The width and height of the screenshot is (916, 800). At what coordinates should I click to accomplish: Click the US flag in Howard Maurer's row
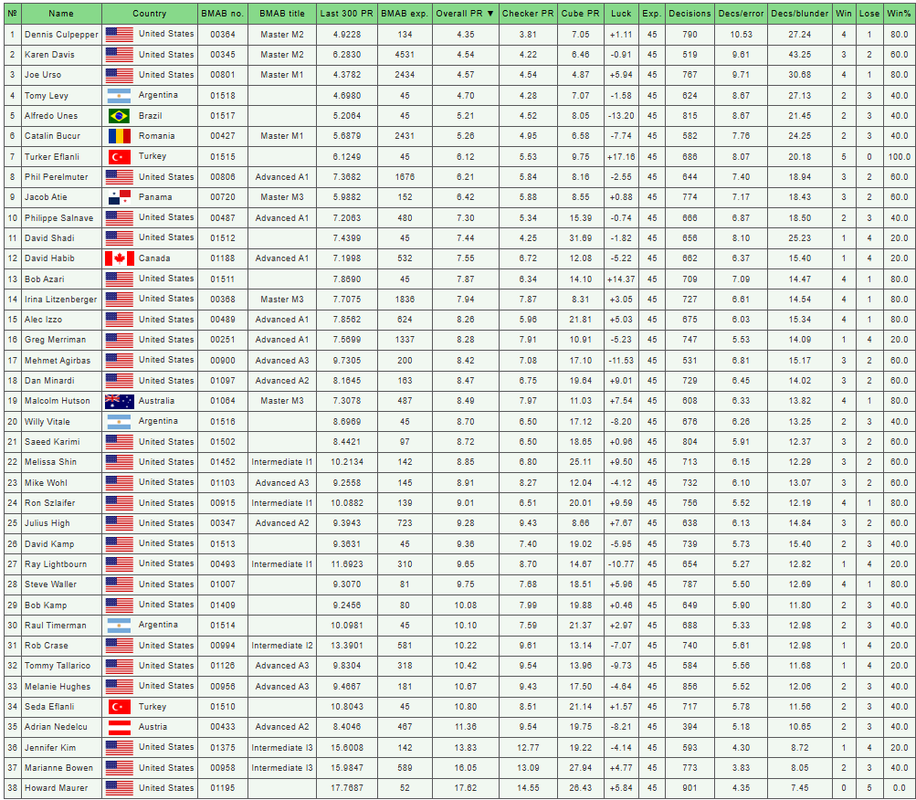(119, 788)
